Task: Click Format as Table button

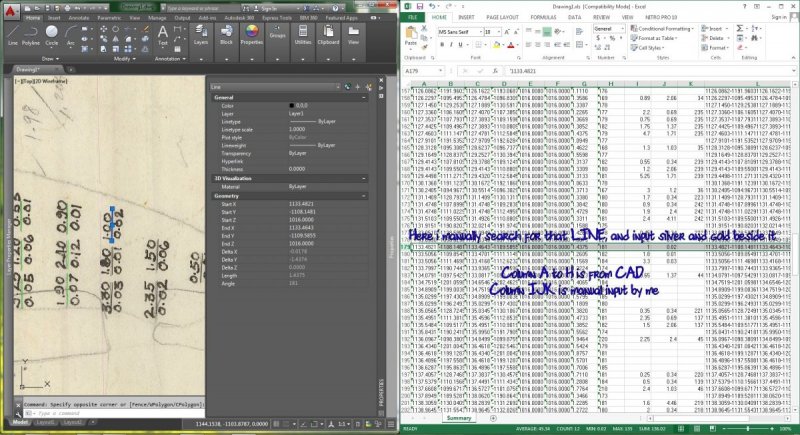Action: tap(654, 38)
